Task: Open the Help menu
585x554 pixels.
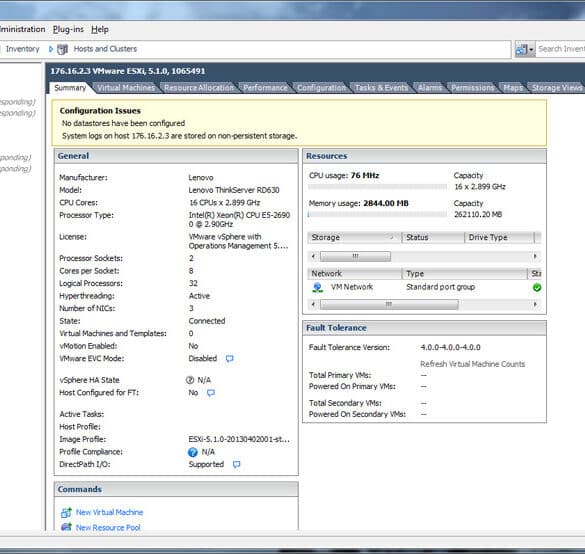Action: [100, 29]
